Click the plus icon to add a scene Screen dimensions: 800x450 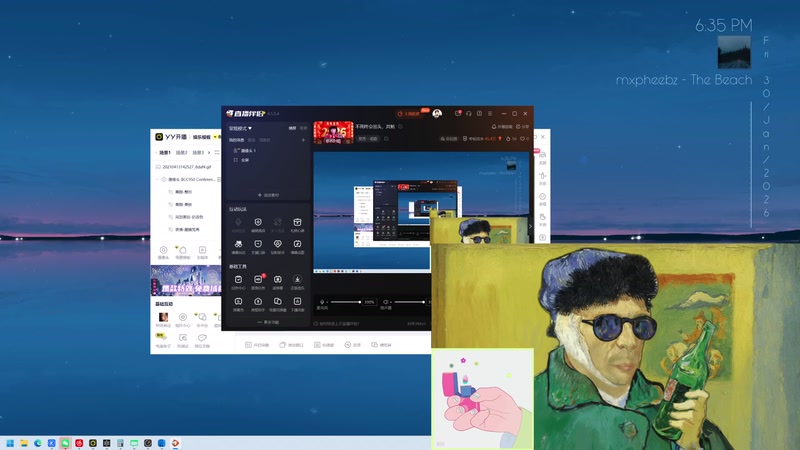(x=303, y=140)
